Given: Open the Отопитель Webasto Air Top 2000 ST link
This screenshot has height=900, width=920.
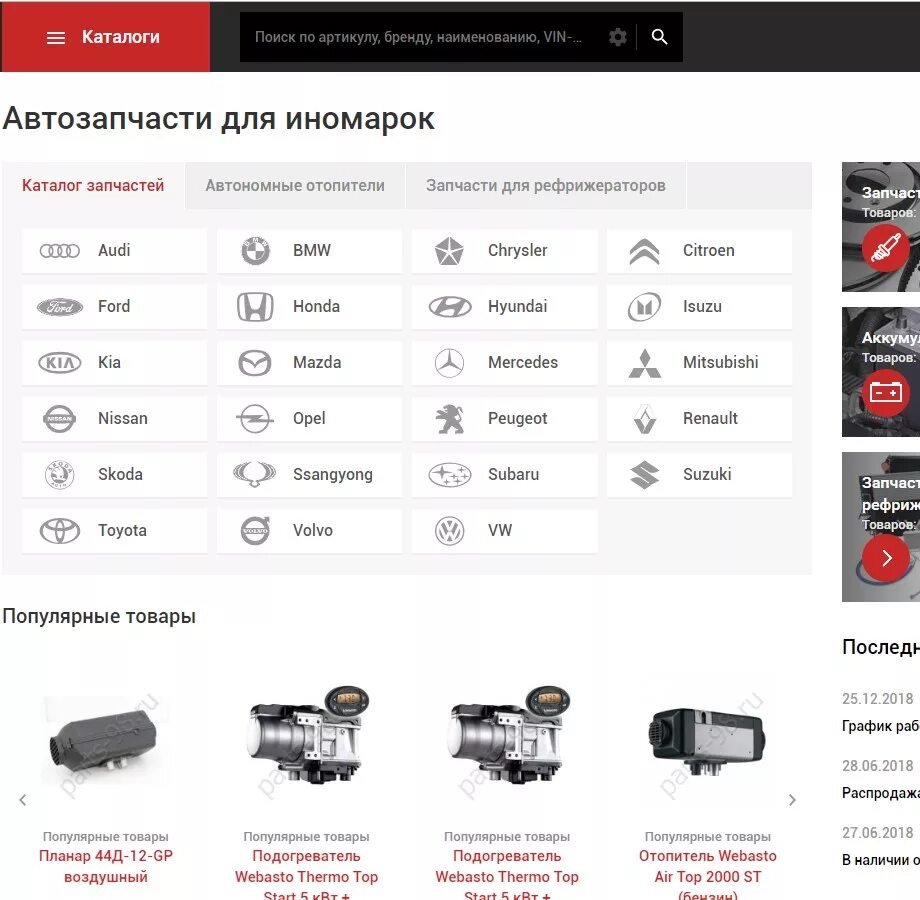Looking at the screenshot, I should pos(708,876).
